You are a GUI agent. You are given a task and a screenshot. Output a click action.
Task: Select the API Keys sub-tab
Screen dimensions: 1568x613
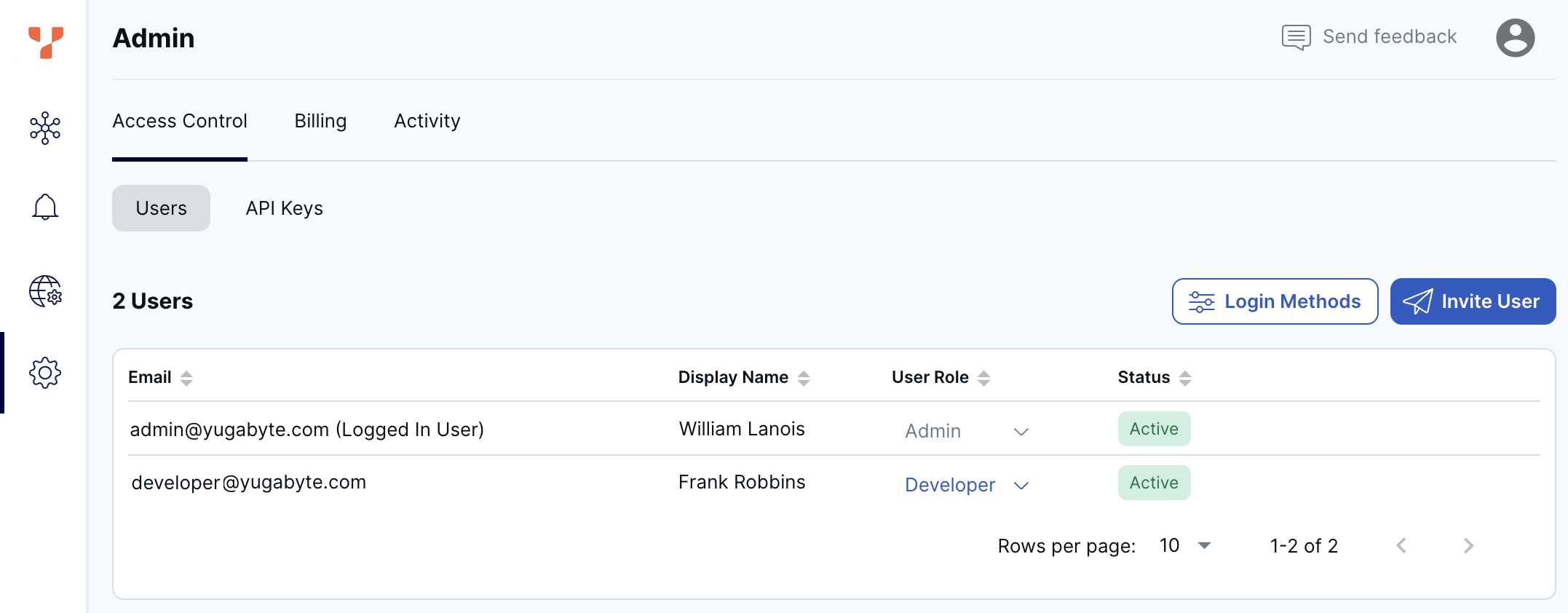pyautogui.click(x=284, y=208)
